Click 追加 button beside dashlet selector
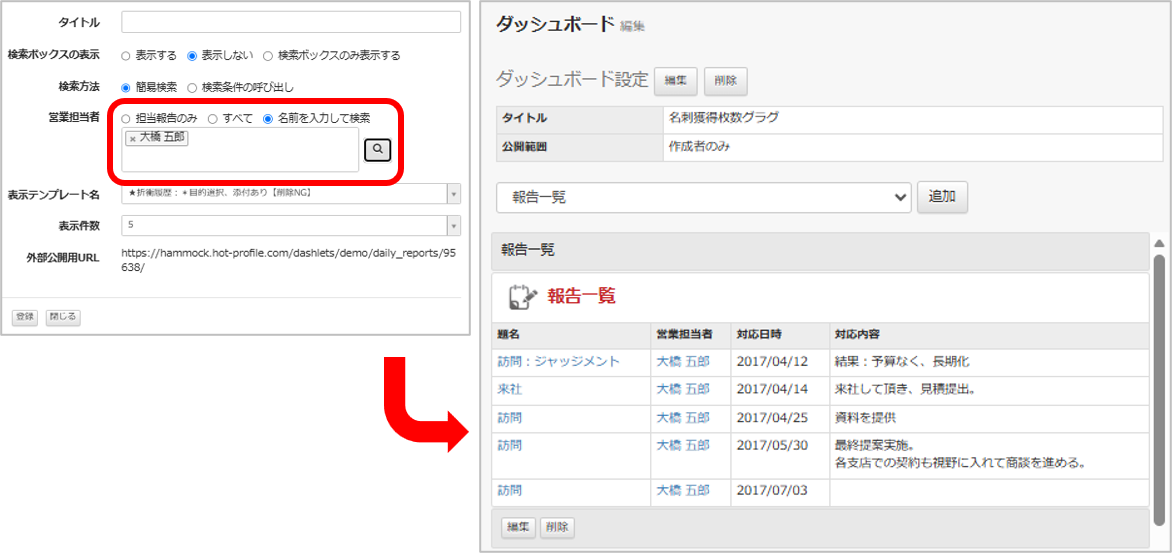The image size is (1172, 553). click(x=943, y=197)
